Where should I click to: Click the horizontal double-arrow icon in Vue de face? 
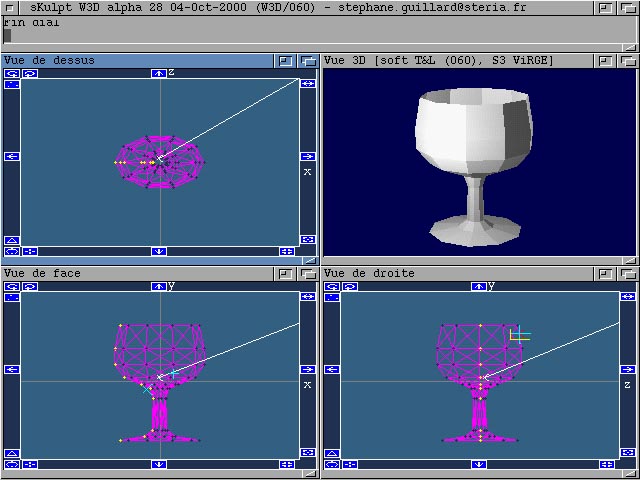(308, 297)
